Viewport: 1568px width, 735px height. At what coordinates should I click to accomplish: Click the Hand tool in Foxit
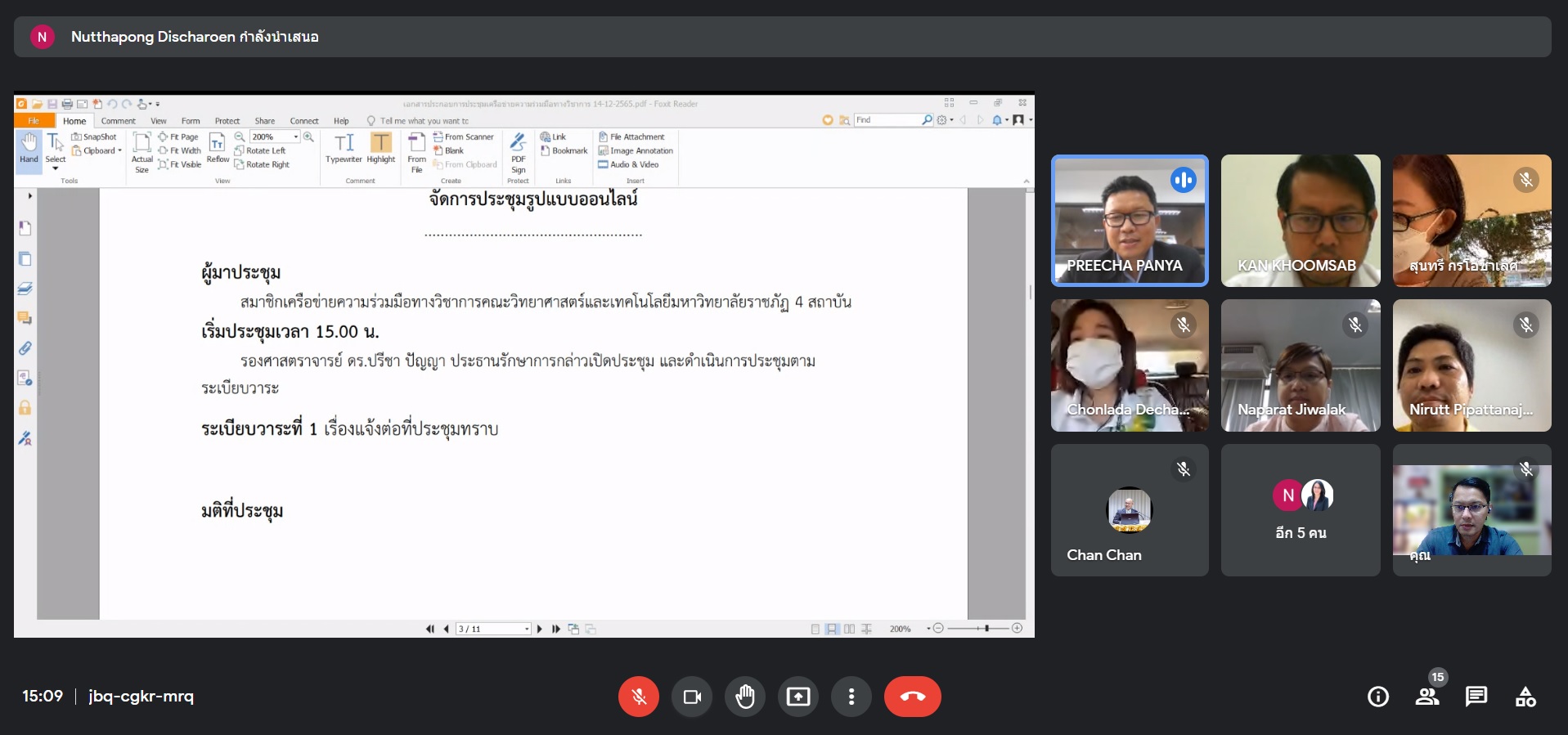coord(29,149)
